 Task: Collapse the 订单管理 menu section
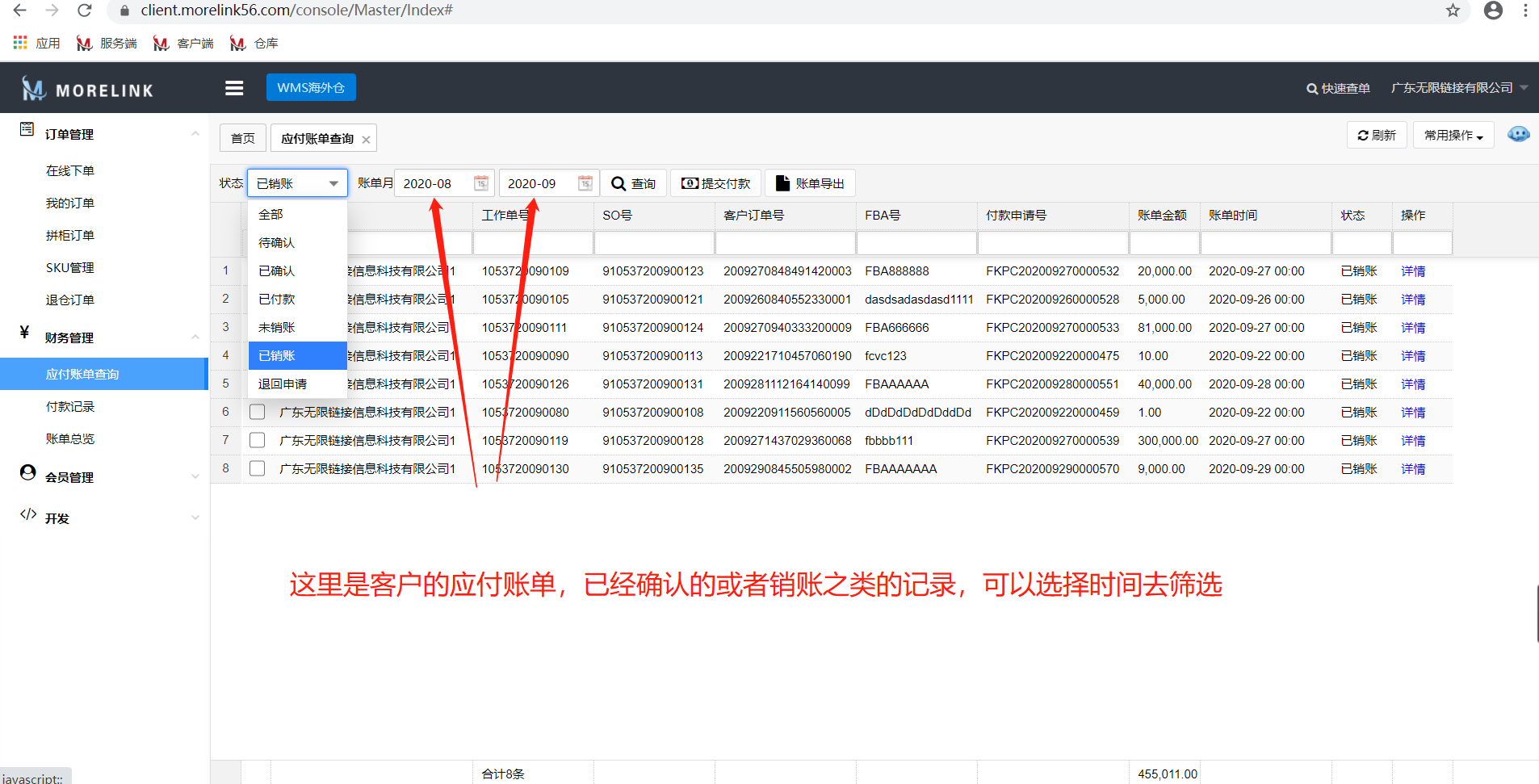[104, 134]
